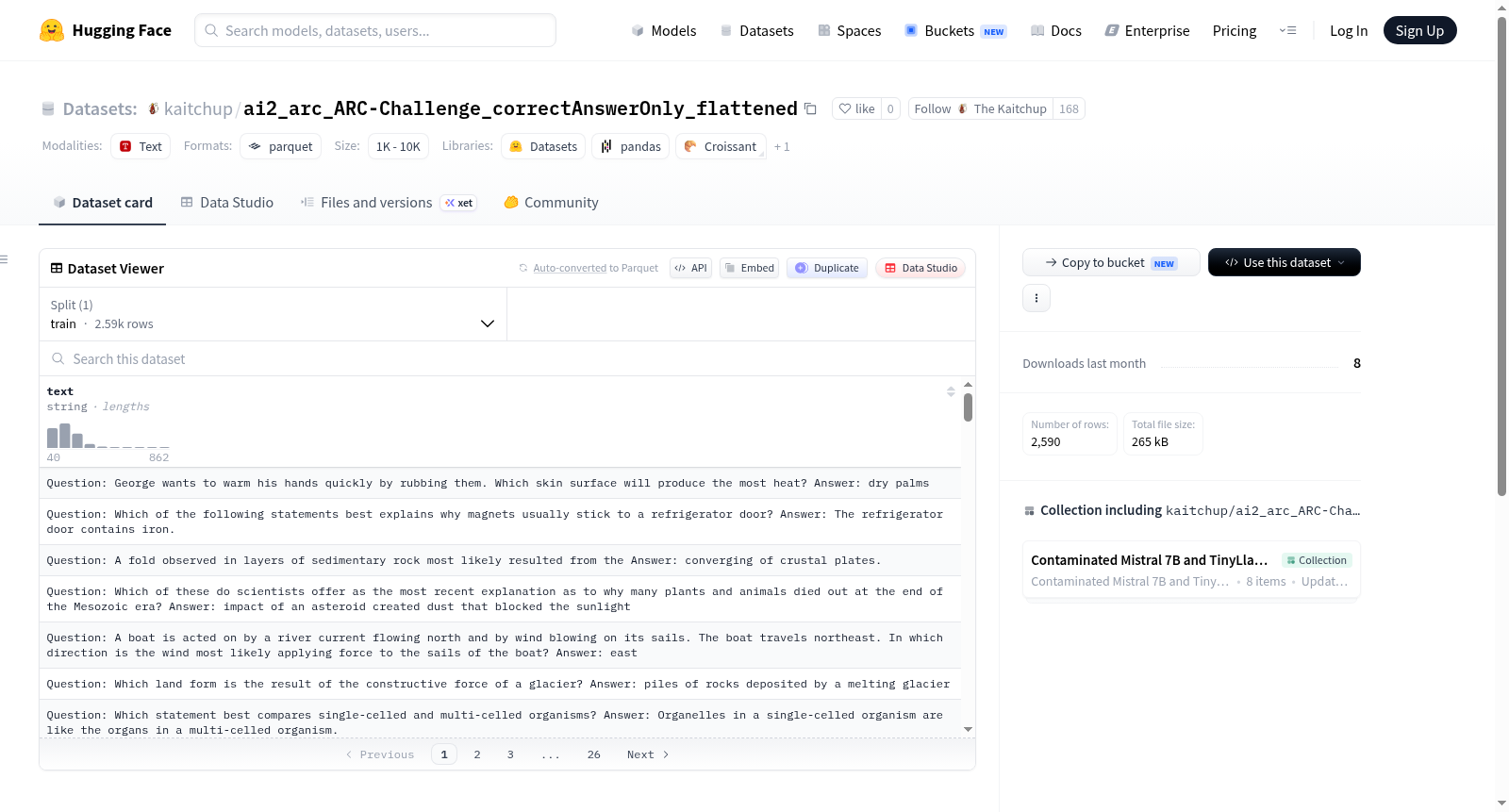
Task: Open the Enterprise nav item
Action: coord(1147,30)
